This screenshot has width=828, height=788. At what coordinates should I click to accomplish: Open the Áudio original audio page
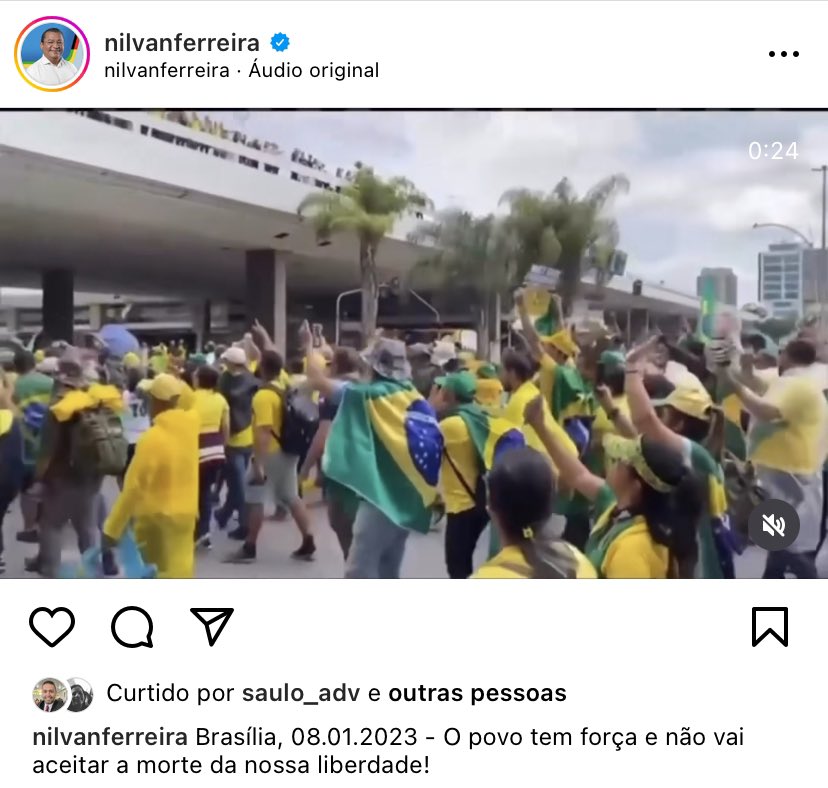[314, 70]
